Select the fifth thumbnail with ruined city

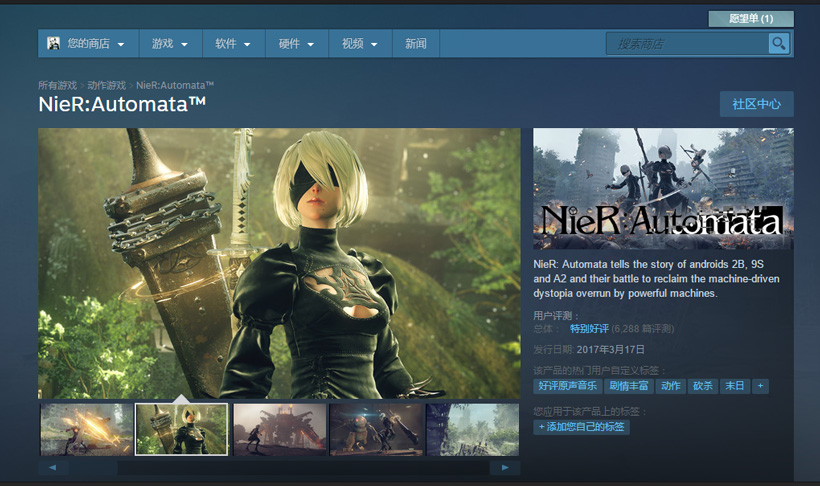coord(473,430)
